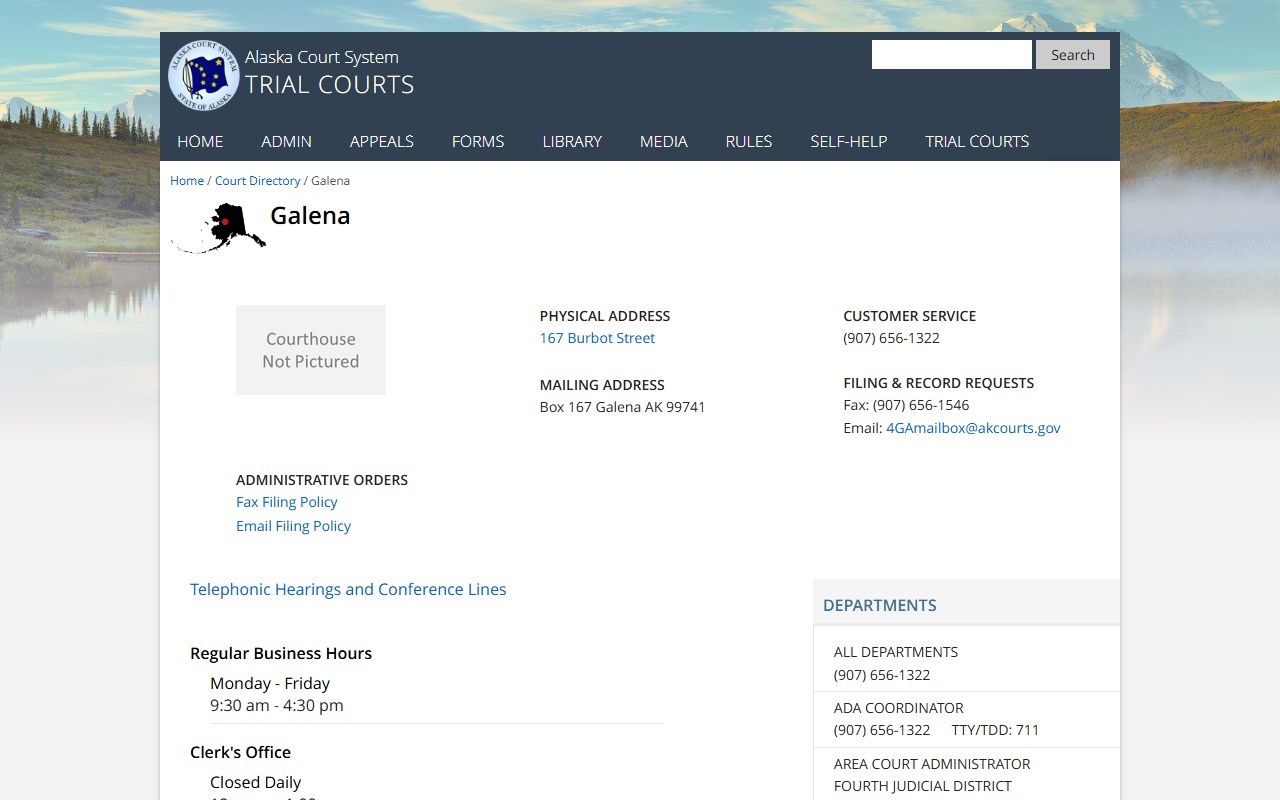
Task: Open the ADMIN menu item
Action: coord(286,141)
